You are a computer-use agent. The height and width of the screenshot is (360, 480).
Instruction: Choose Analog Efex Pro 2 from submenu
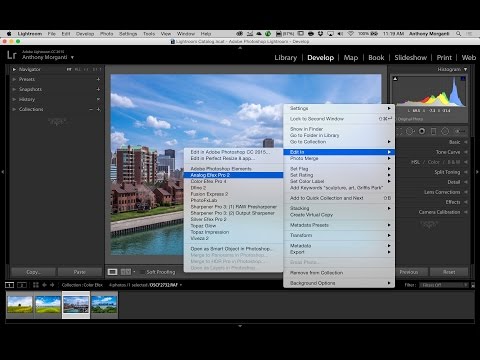click(x=233, y=175)
